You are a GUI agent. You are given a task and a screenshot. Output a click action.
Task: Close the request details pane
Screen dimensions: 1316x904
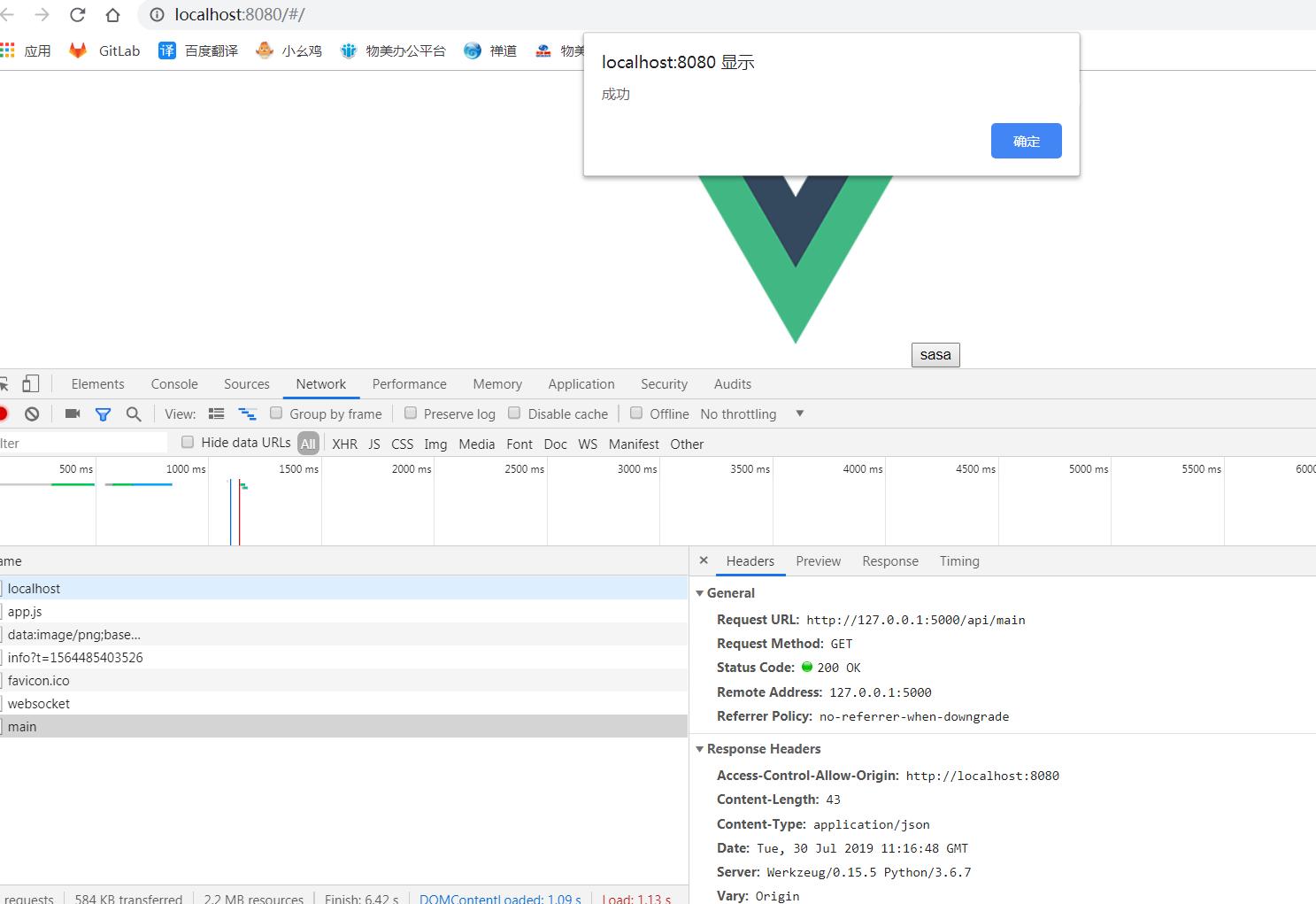pyautogui.click(x=704, y=560)
